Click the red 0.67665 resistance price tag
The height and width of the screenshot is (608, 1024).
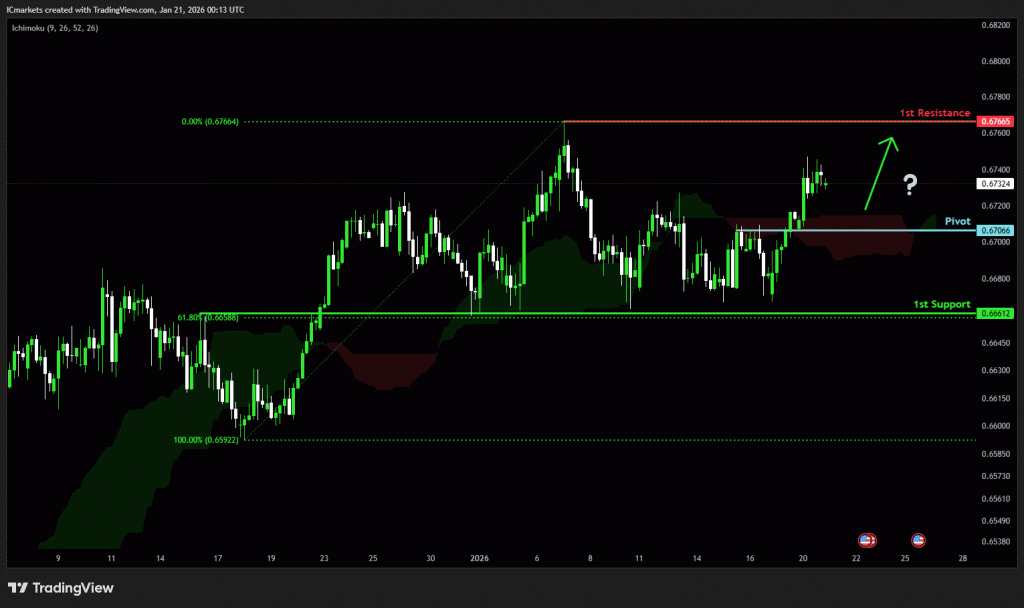click(996, 122)
